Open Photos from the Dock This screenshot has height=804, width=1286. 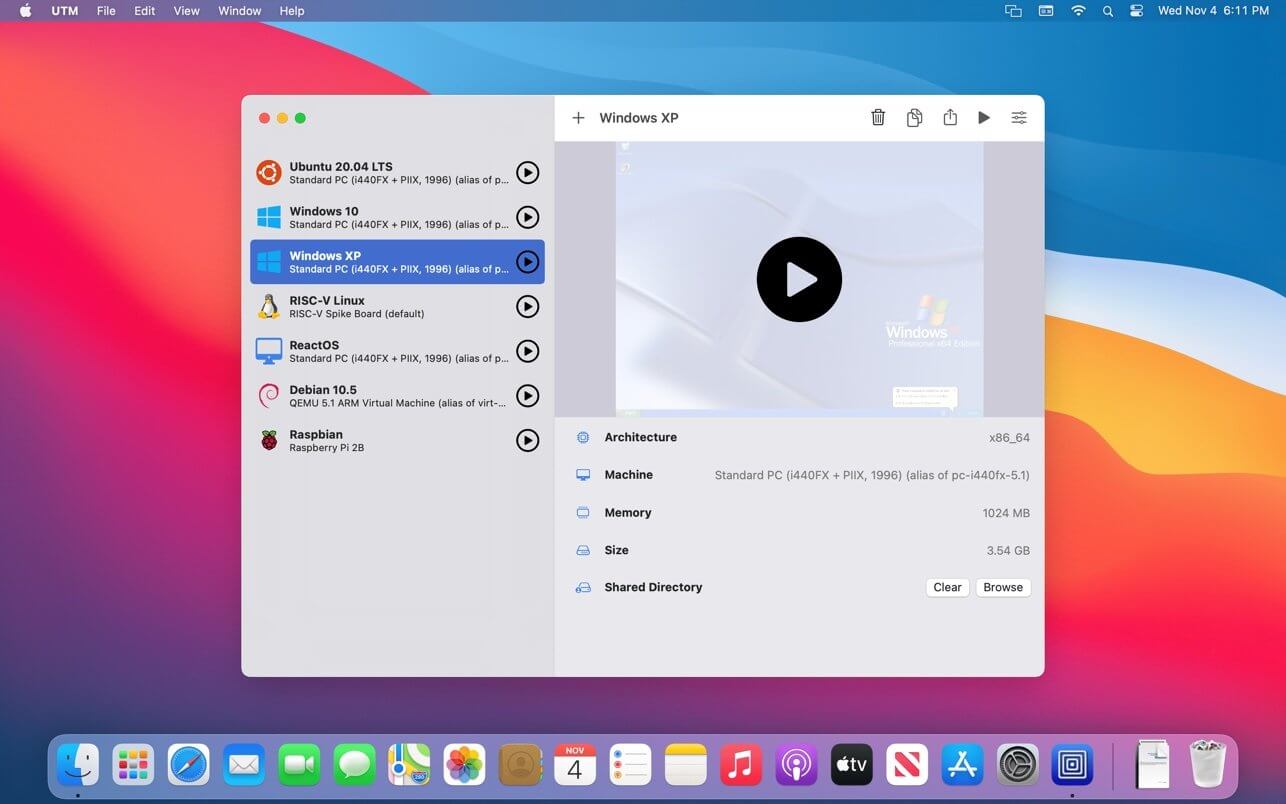tap(464, 766)
